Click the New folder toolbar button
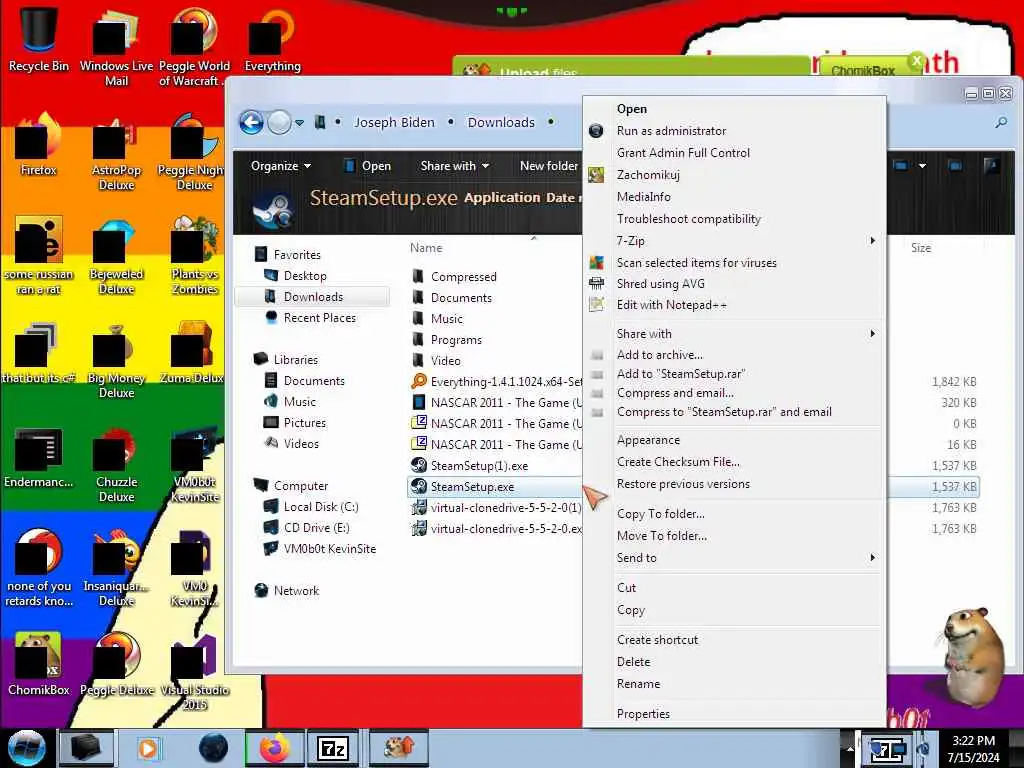The image size is (1024, 768). coord(549,166)
